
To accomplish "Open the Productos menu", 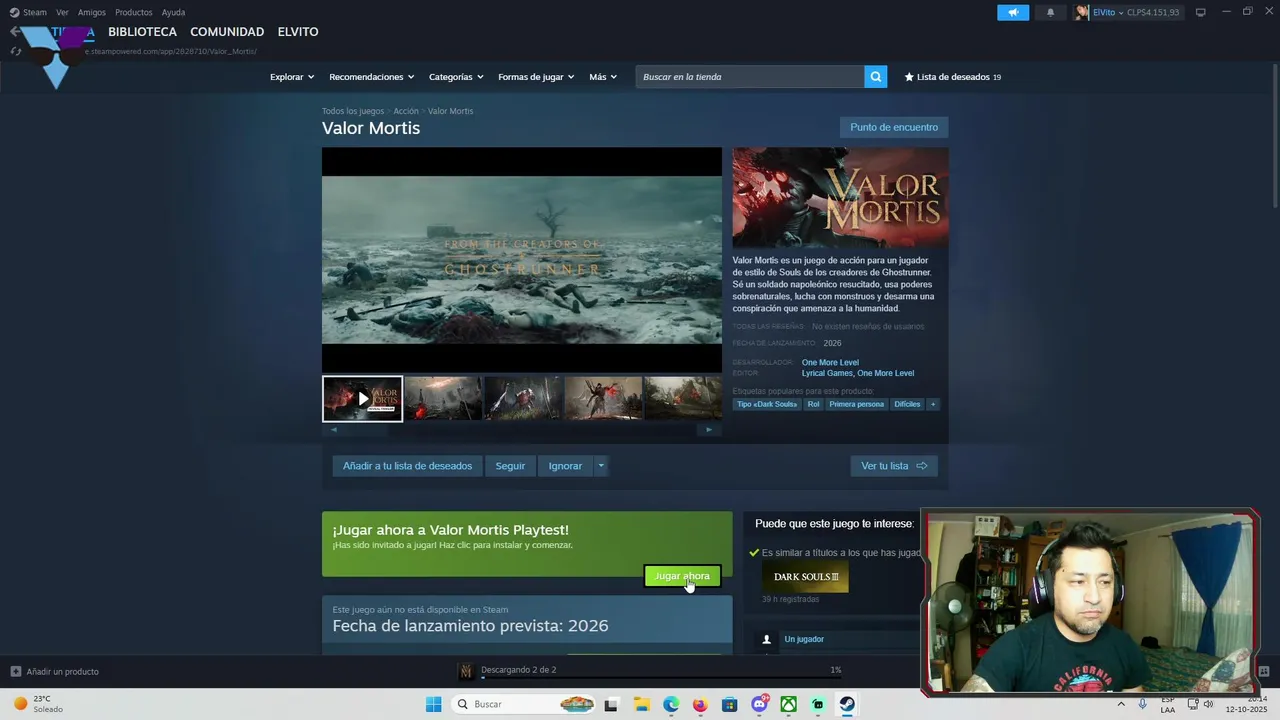I will coord(134,12).
